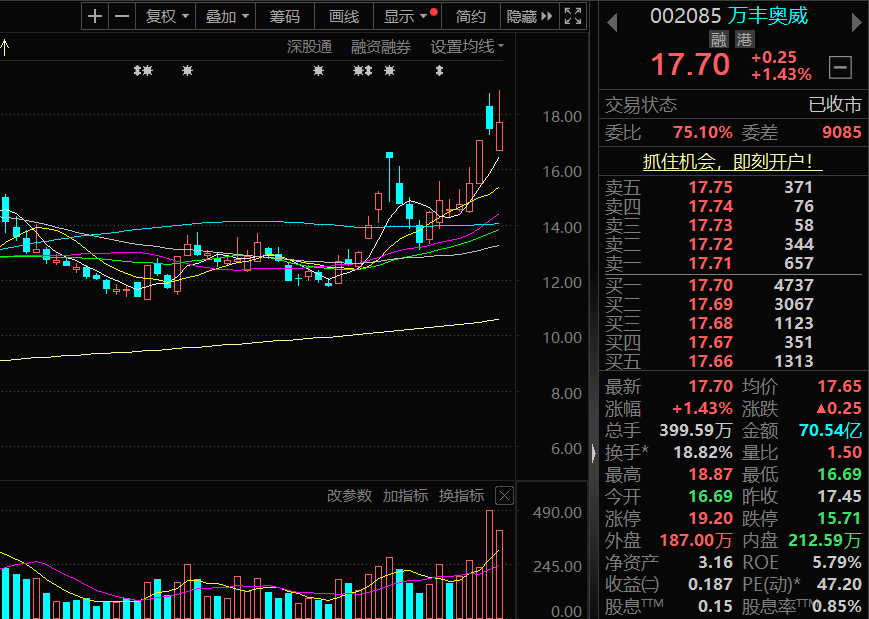Click the 融 margin badge
Viewport: 869px width, 619px height.
coord(718,39)
